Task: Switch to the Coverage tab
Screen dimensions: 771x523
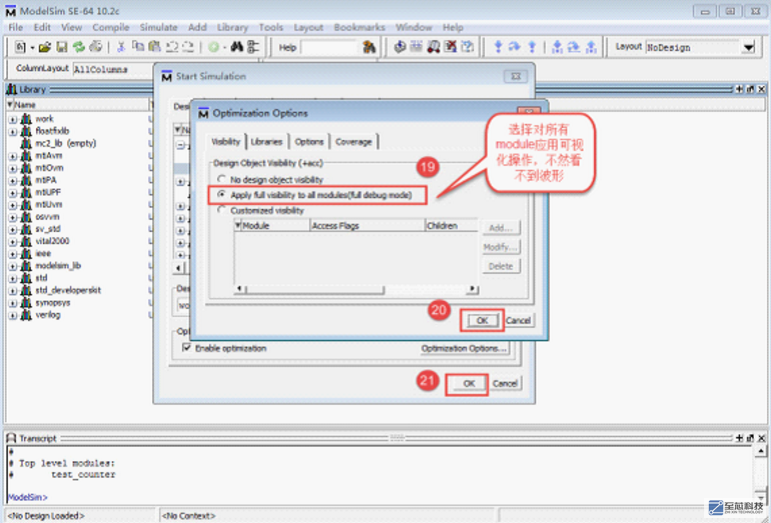Action: point(354,142)
